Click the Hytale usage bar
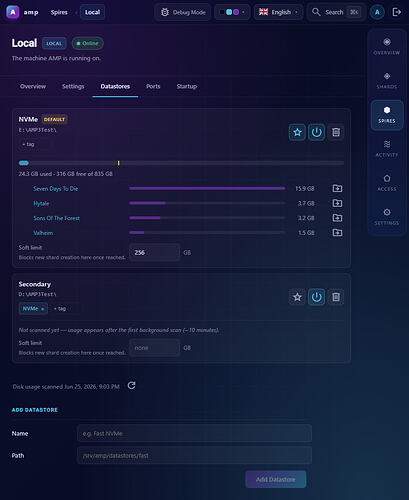 [207, 203]
